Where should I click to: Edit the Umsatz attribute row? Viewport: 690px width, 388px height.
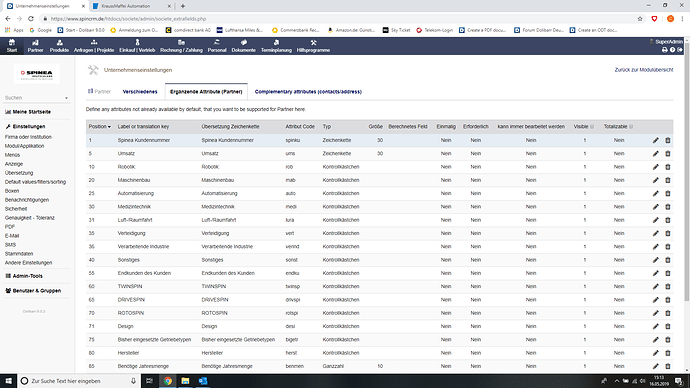[x=656, y=154]
